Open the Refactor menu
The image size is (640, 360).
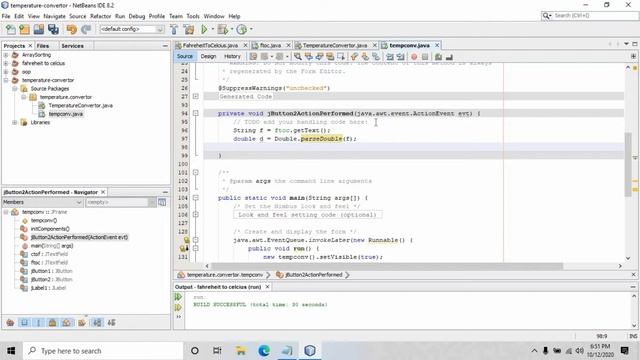(100, 16)
